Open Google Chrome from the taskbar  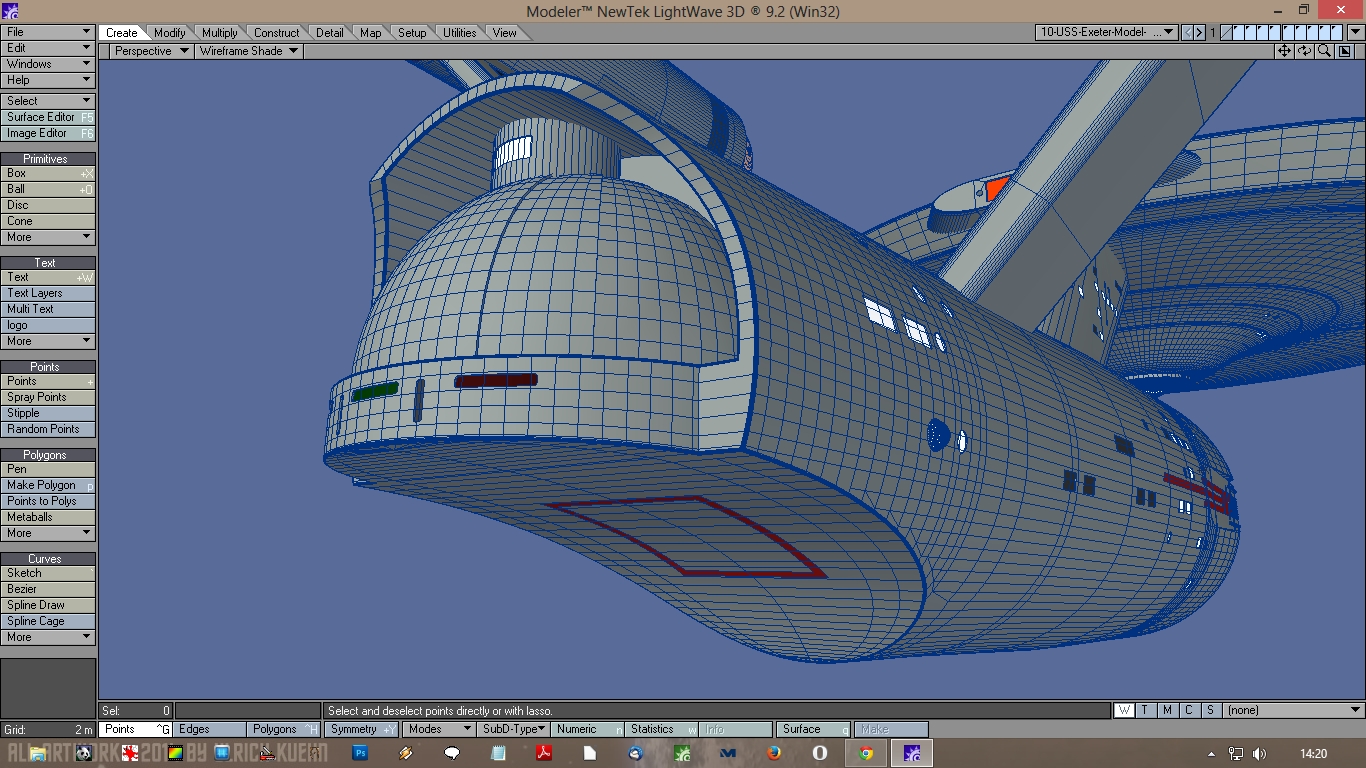click(x=866, y=753)
